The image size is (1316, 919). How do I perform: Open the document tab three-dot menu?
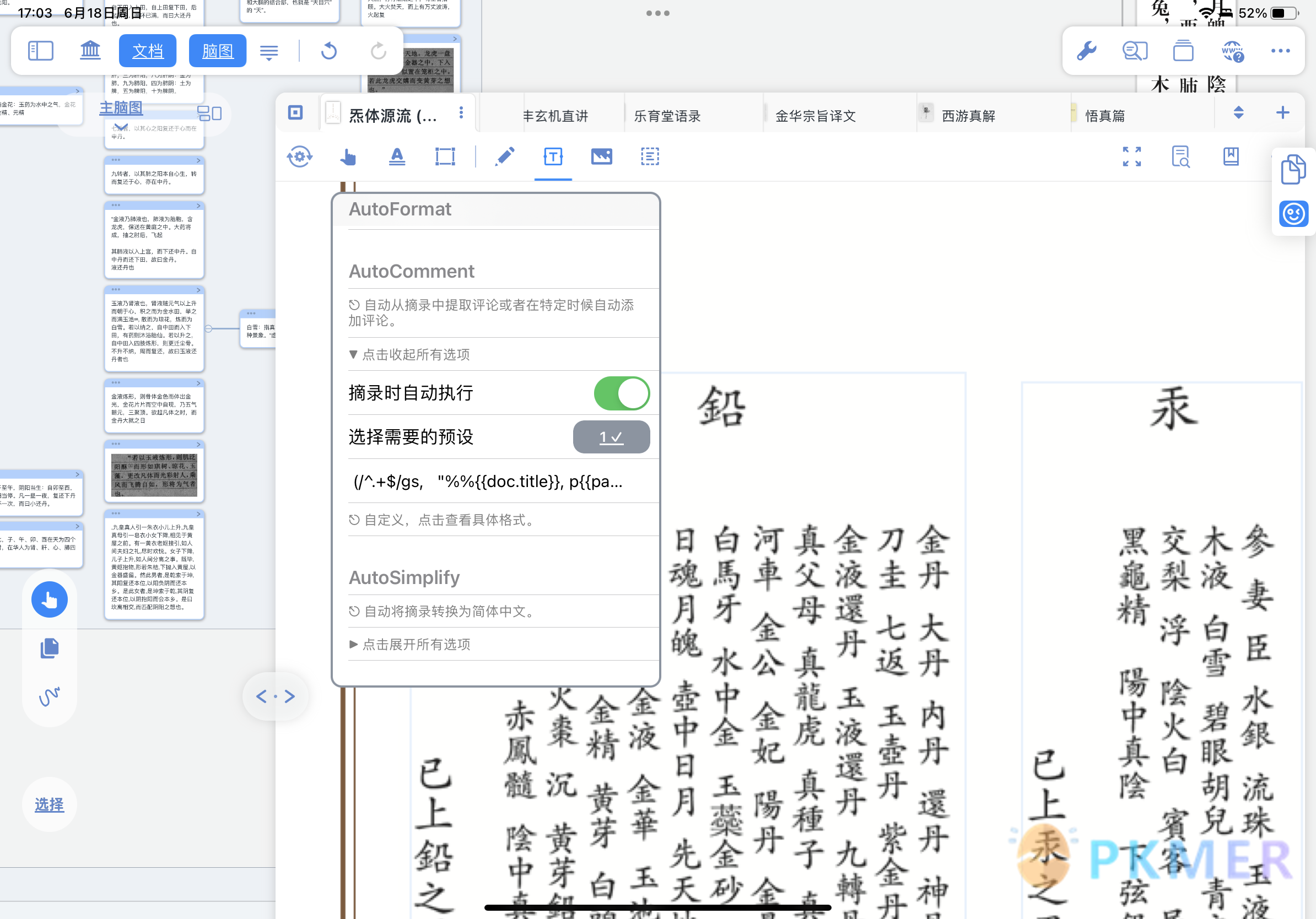(x=461, y=113)
